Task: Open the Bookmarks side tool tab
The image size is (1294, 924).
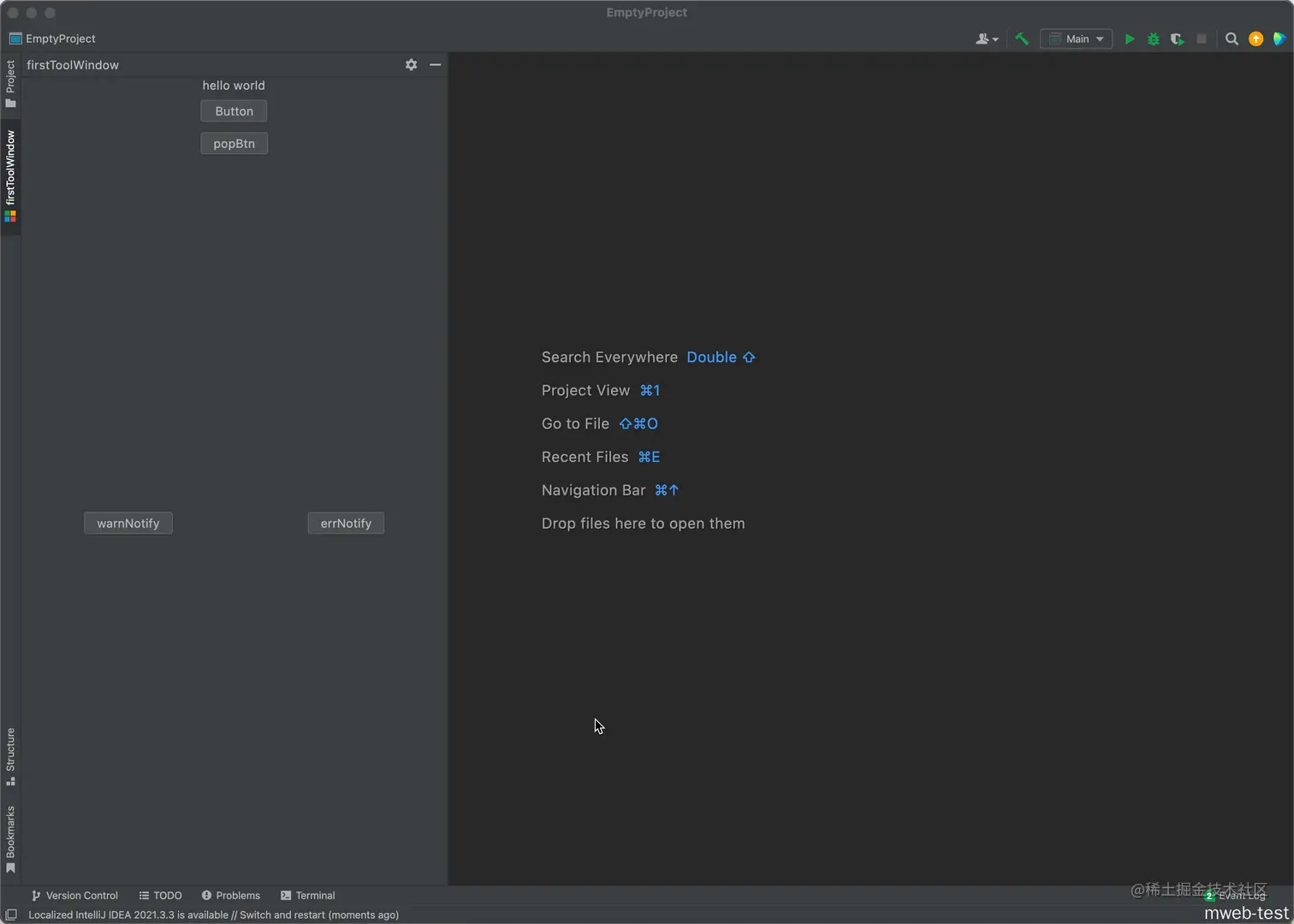Action: tap(10, 839)
